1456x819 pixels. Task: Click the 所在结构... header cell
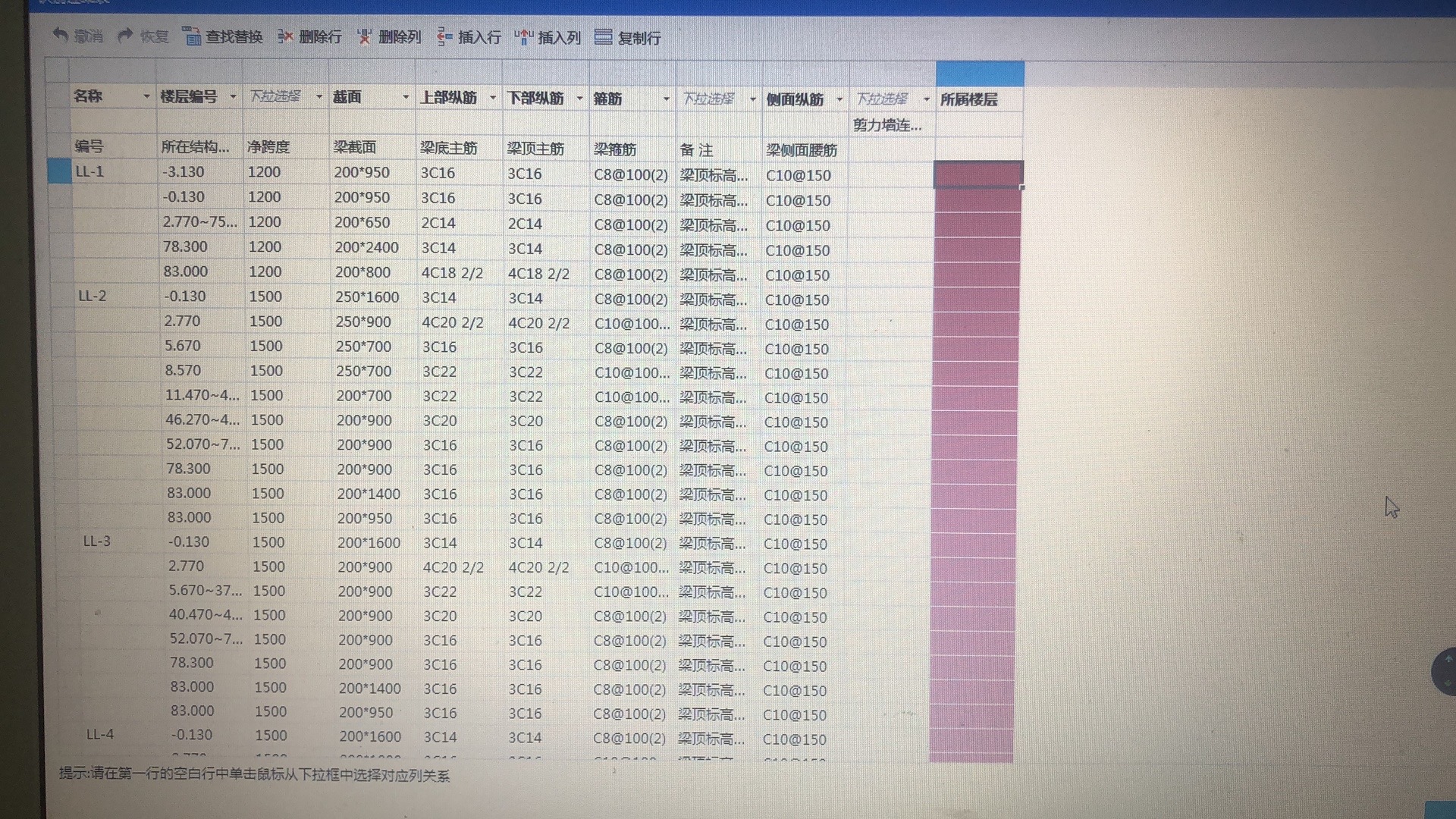199,147
